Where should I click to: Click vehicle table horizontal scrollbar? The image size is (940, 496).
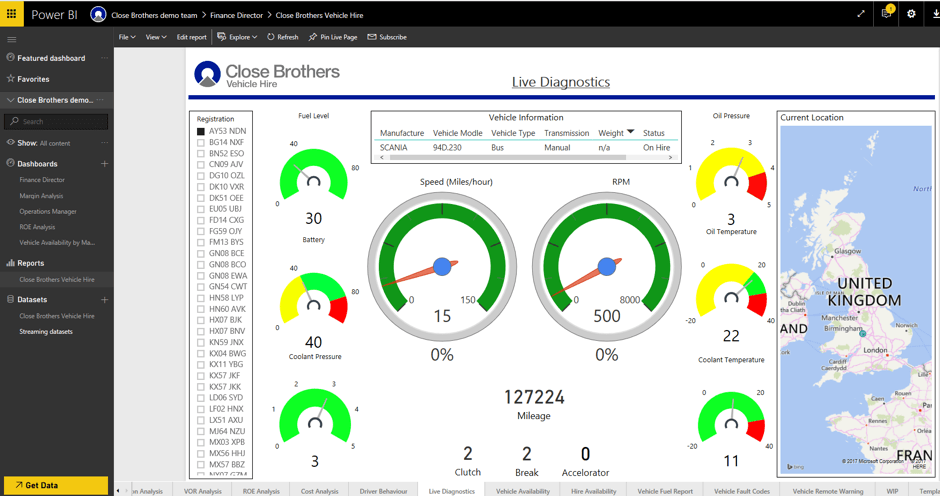point(508,158)
